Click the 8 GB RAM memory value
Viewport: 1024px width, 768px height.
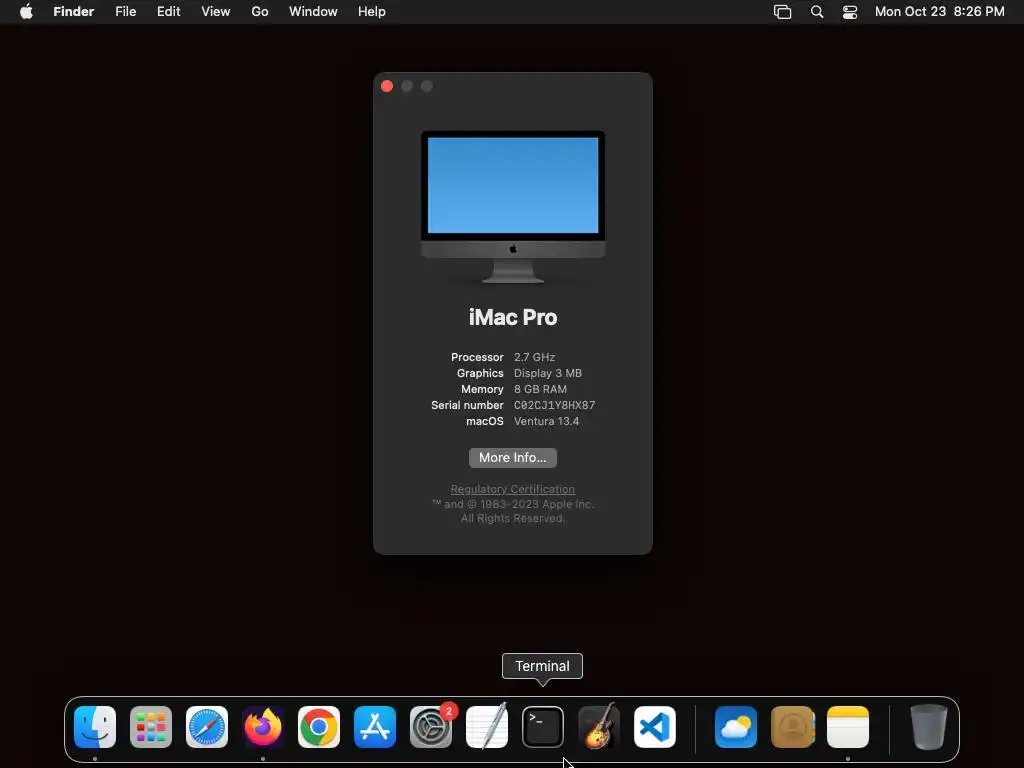pos(540,389)
